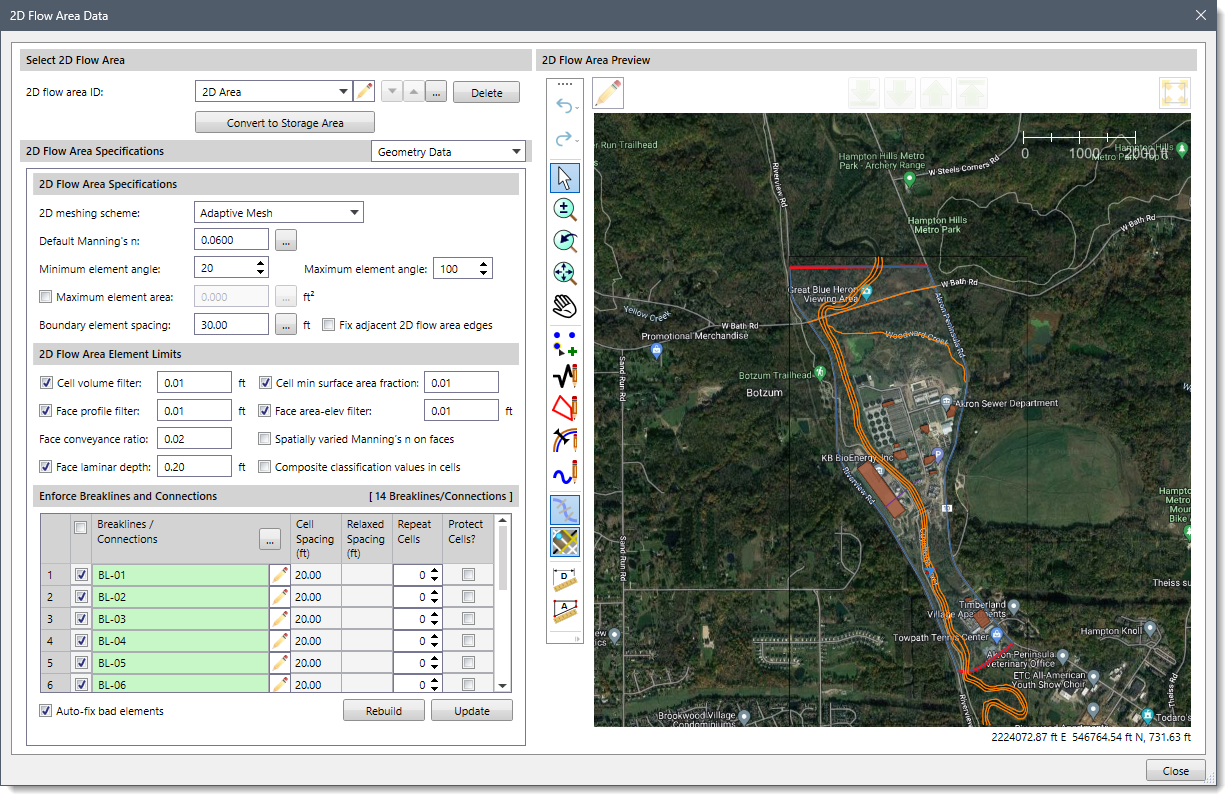Uncheck Auto-fix bad elements
Viewport: 1229px width, 796px height.
tap(46, 711)
